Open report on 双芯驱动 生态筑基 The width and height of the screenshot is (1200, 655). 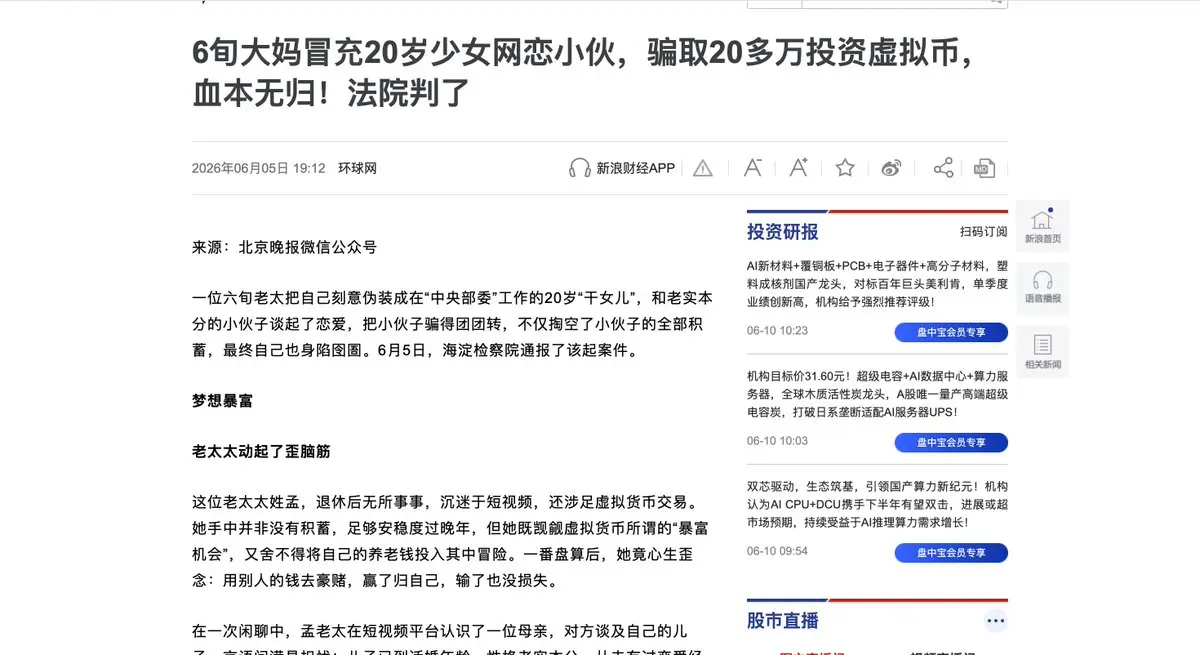click(877, 504)
